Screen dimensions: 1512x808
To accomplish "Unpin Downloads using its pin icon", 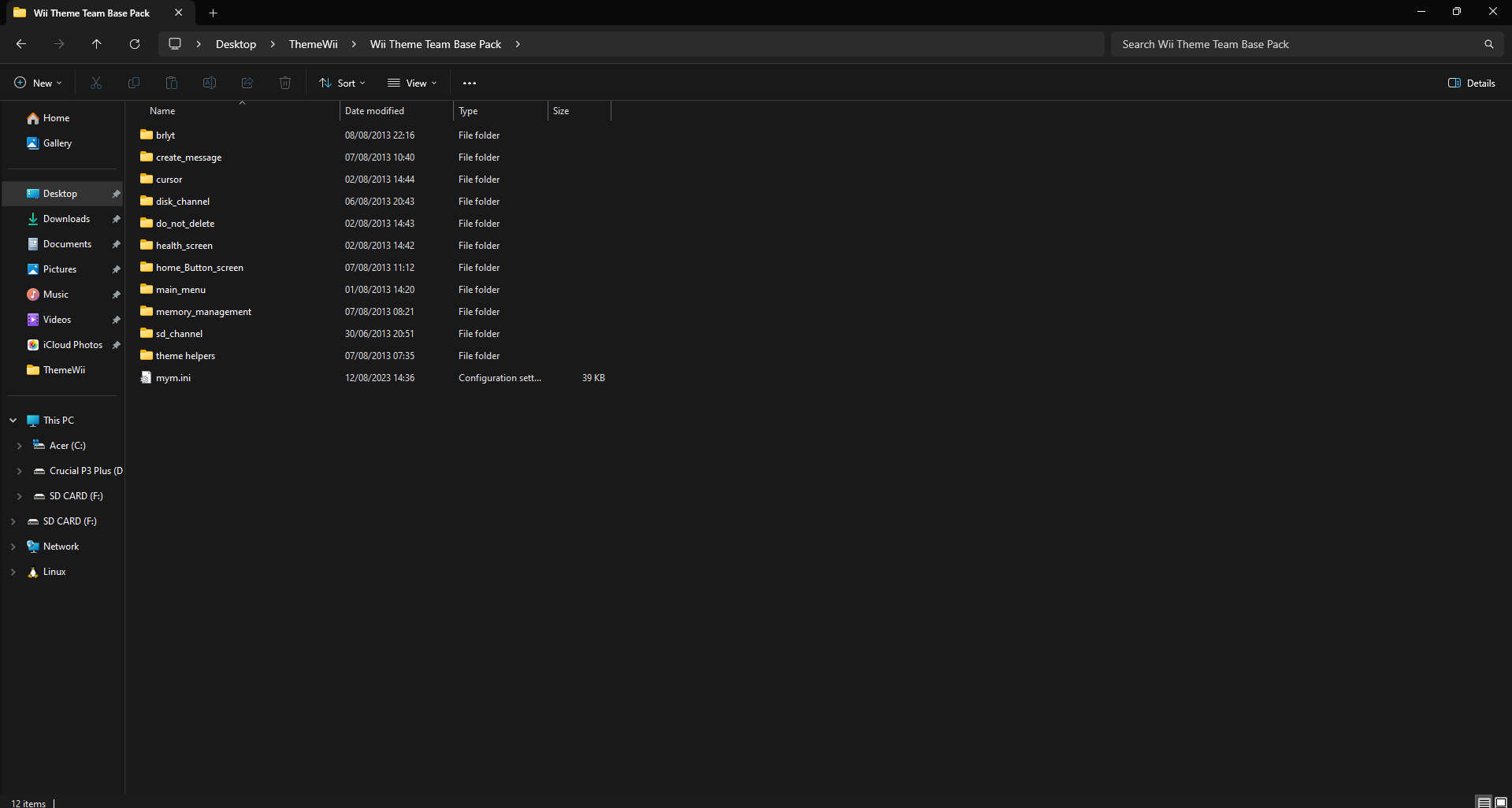I will [x=116, y=219].
